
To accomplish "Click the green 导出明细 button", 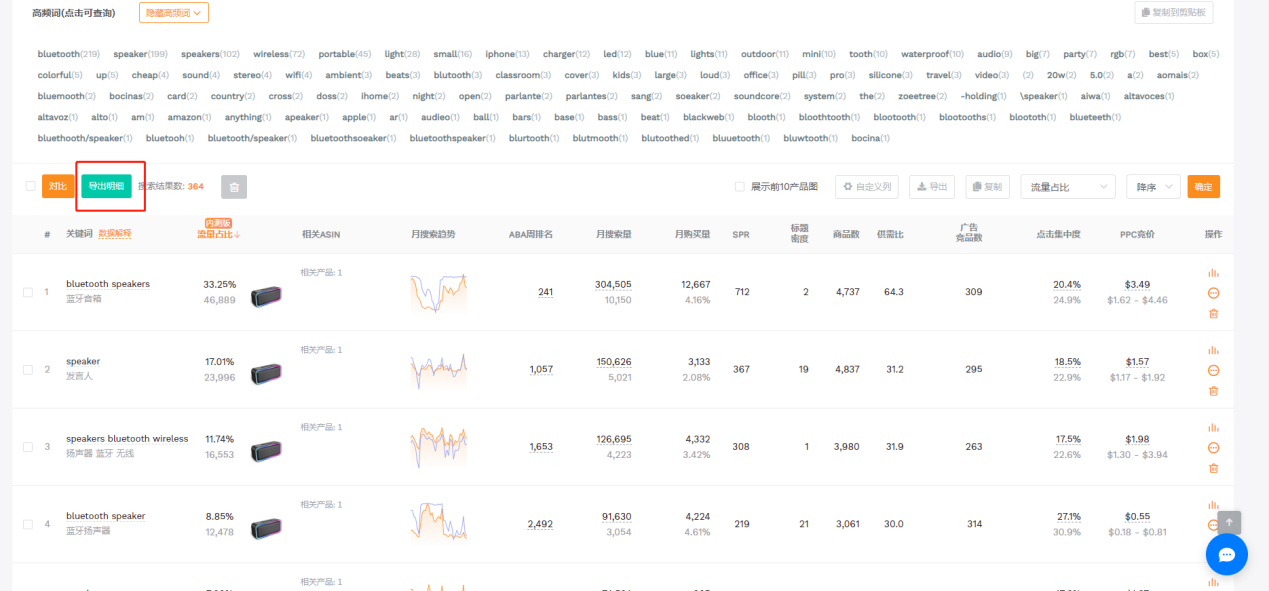I will [x=106, y=186].
